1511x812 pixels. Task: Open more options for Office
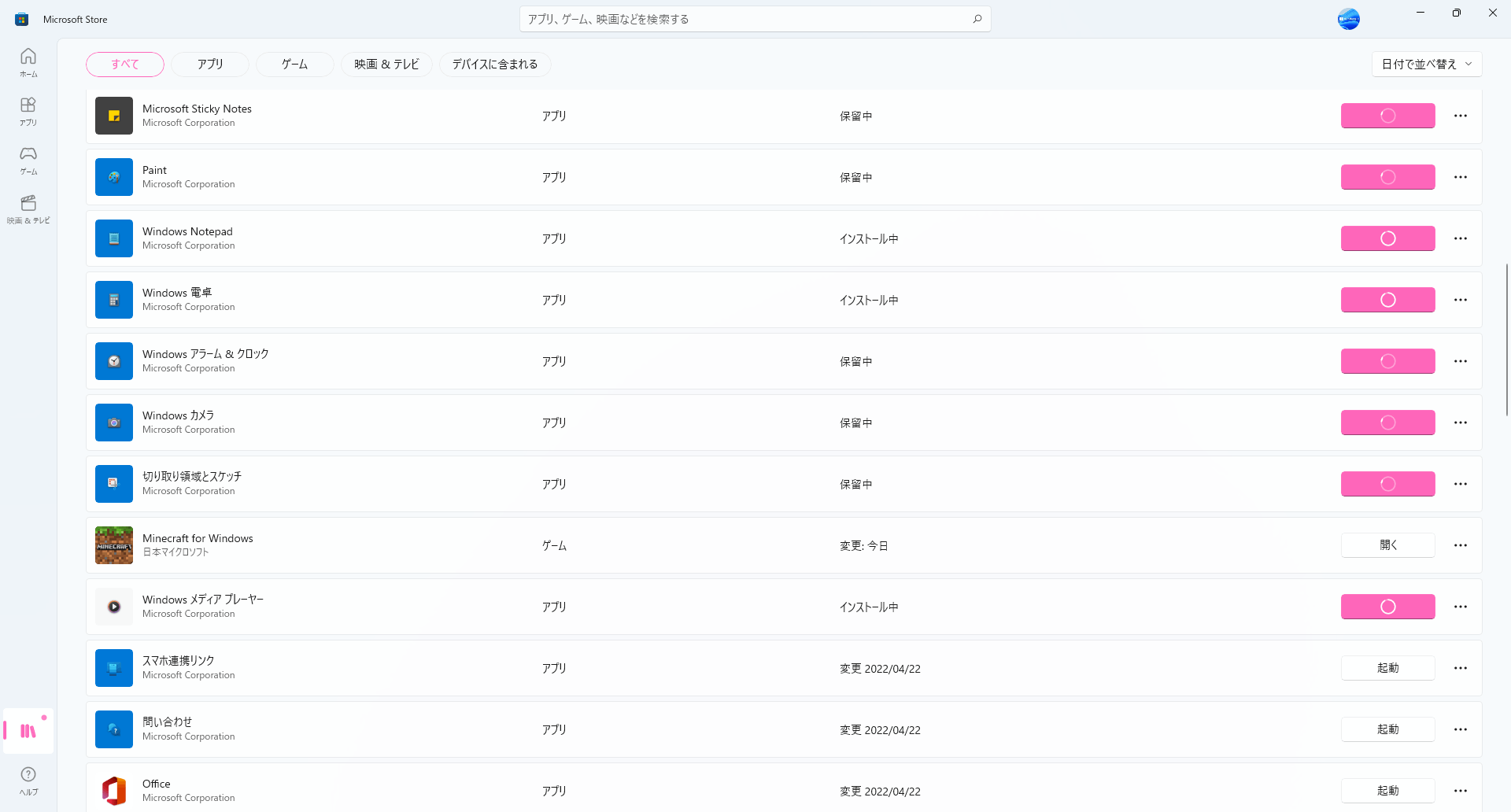[1461, 791]
